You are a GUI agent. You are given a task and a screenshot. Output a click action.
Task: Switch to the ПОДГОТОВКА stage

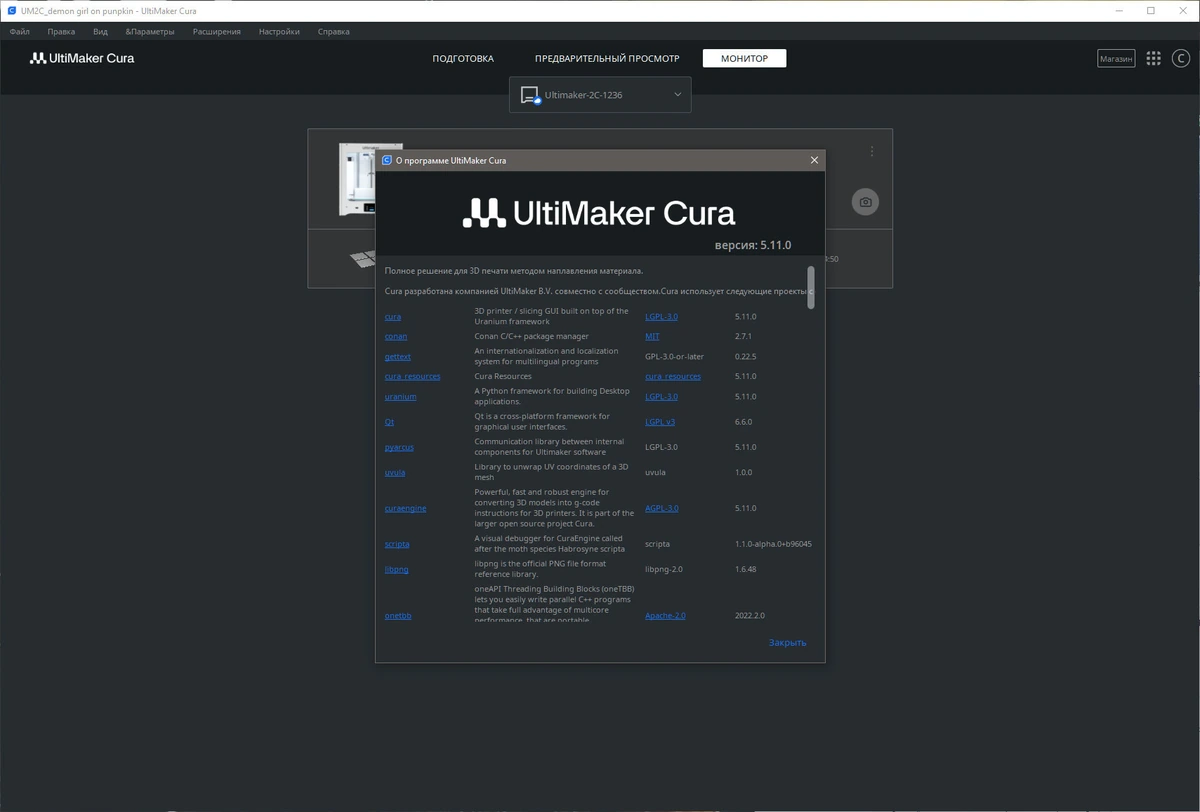coord(463,59)
